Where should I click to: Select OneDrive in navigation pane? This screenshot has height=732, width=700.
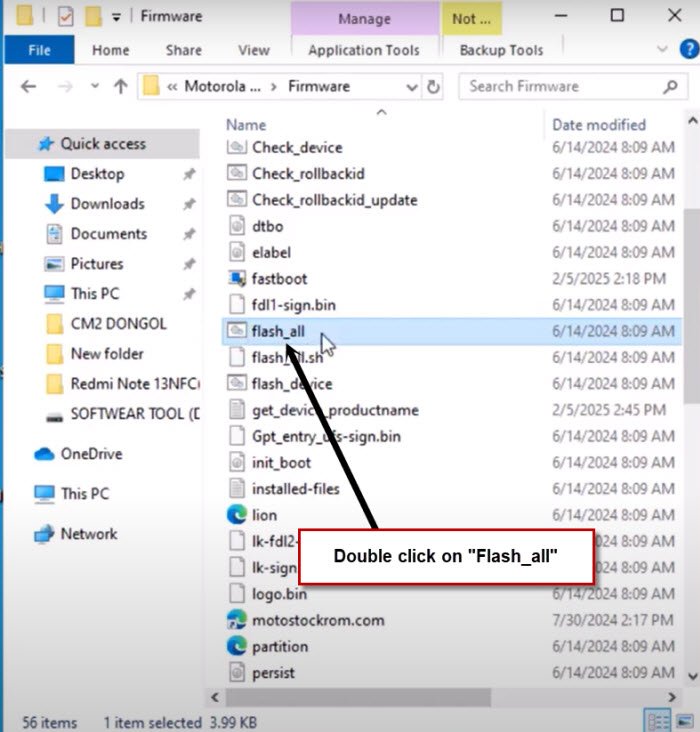pos(92,454)
